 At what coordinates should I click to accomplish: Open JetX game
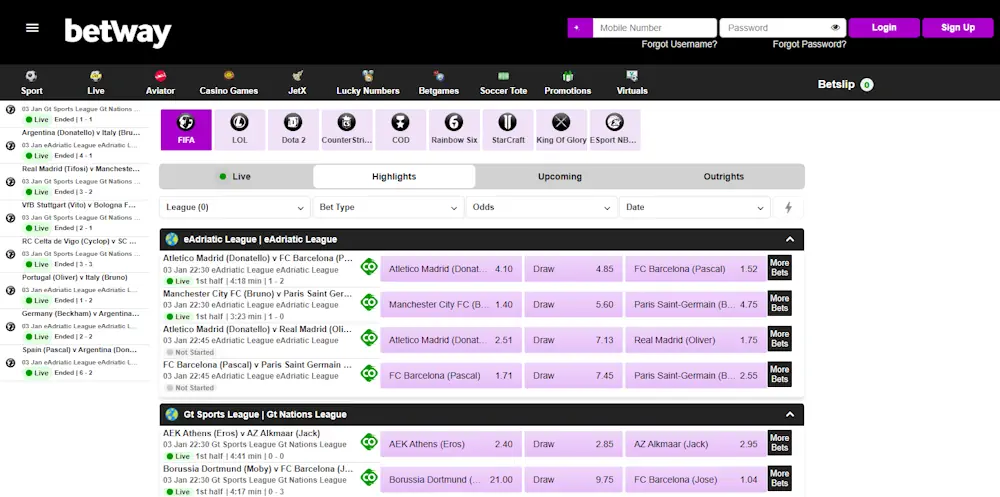tap(297, 83)
